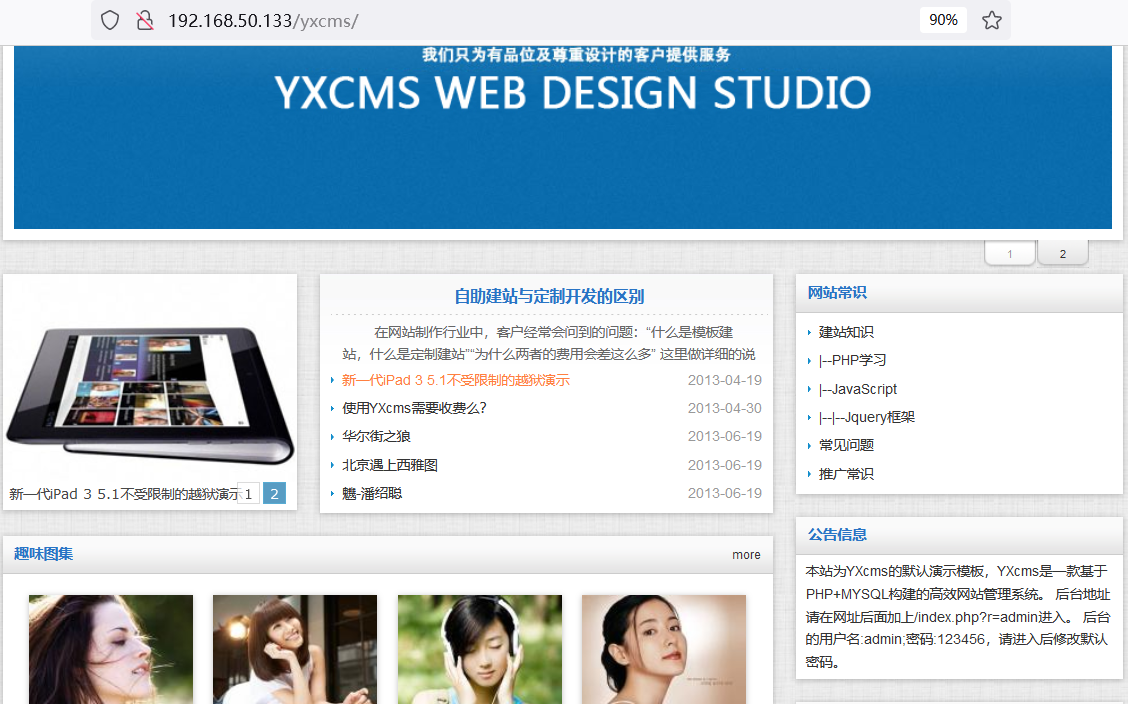Select banner slide 2 pagination button
Viewport: 1128px width, 704px height.
click(1062, 252)
